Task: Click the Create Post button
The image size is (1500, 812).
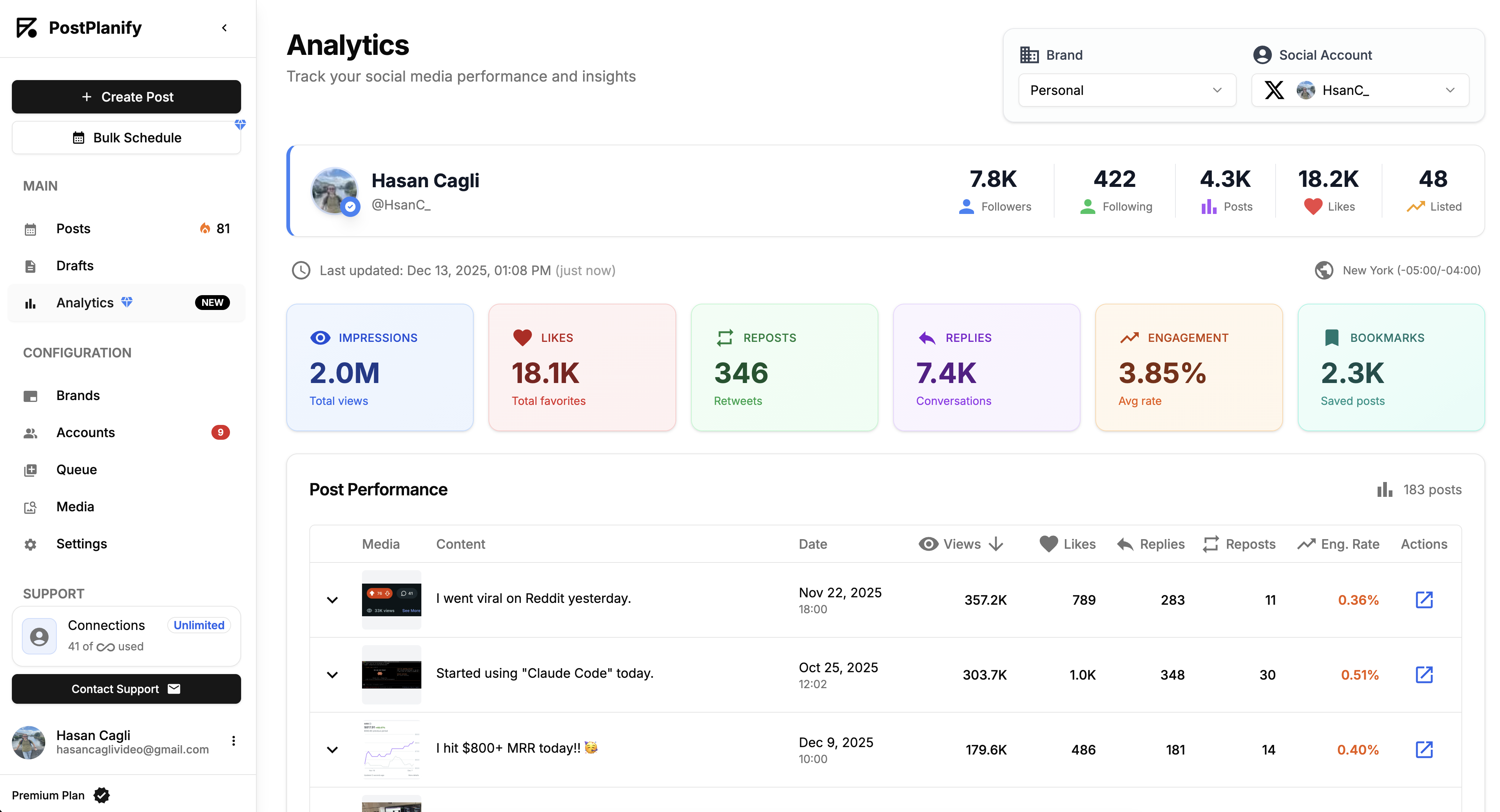Action: pos(126,97)
